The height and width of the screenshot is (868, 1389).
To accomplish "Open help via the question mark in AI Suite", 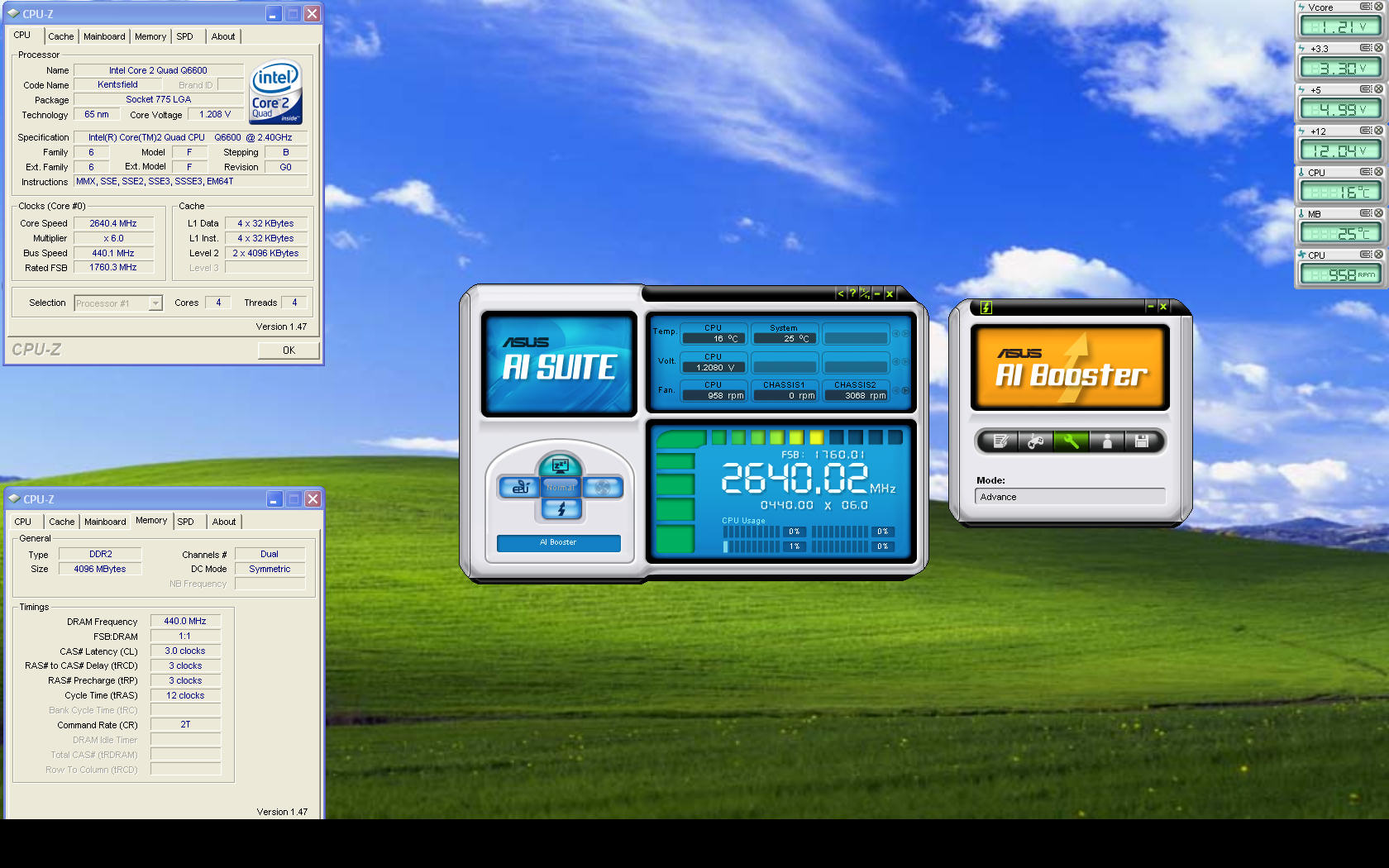I will tap(852, 293).
